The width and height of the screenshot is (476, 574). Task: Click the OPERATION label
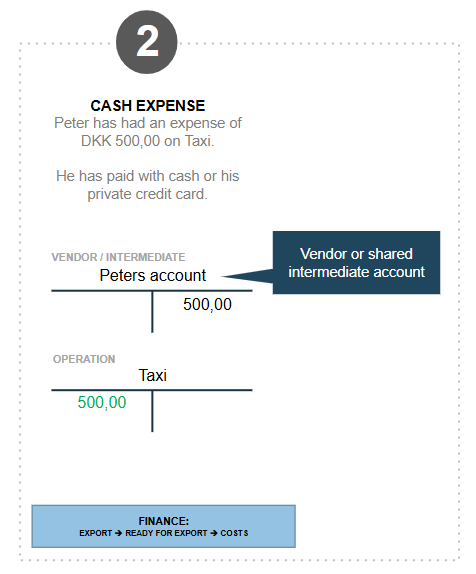(84, 359)
